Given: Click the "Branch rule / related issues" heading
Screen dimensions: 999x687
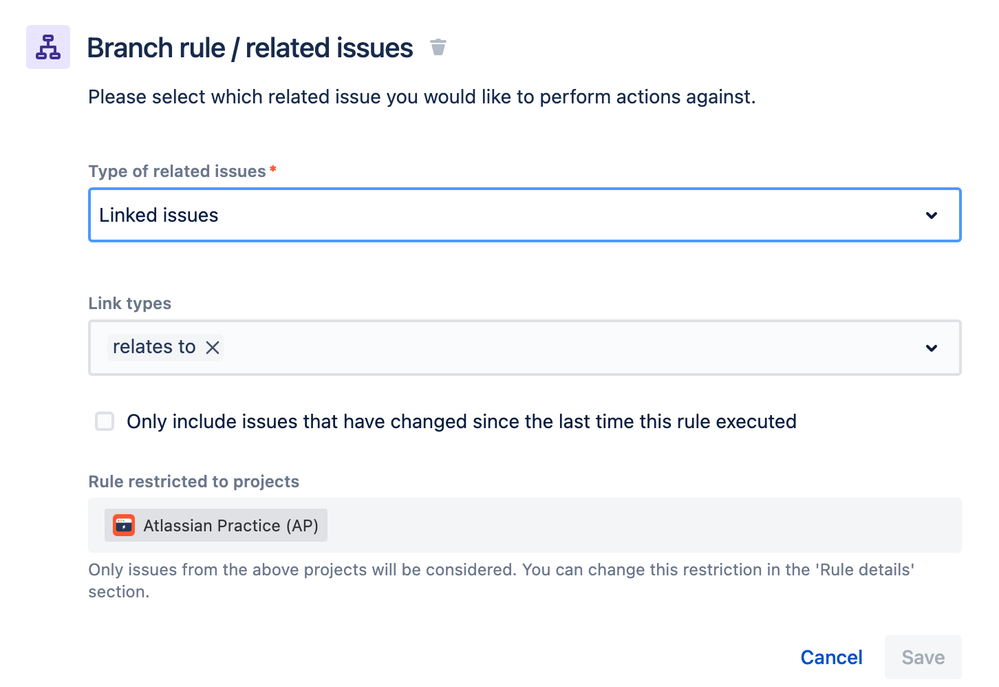Looking at the screenshot, I should 250,48.
